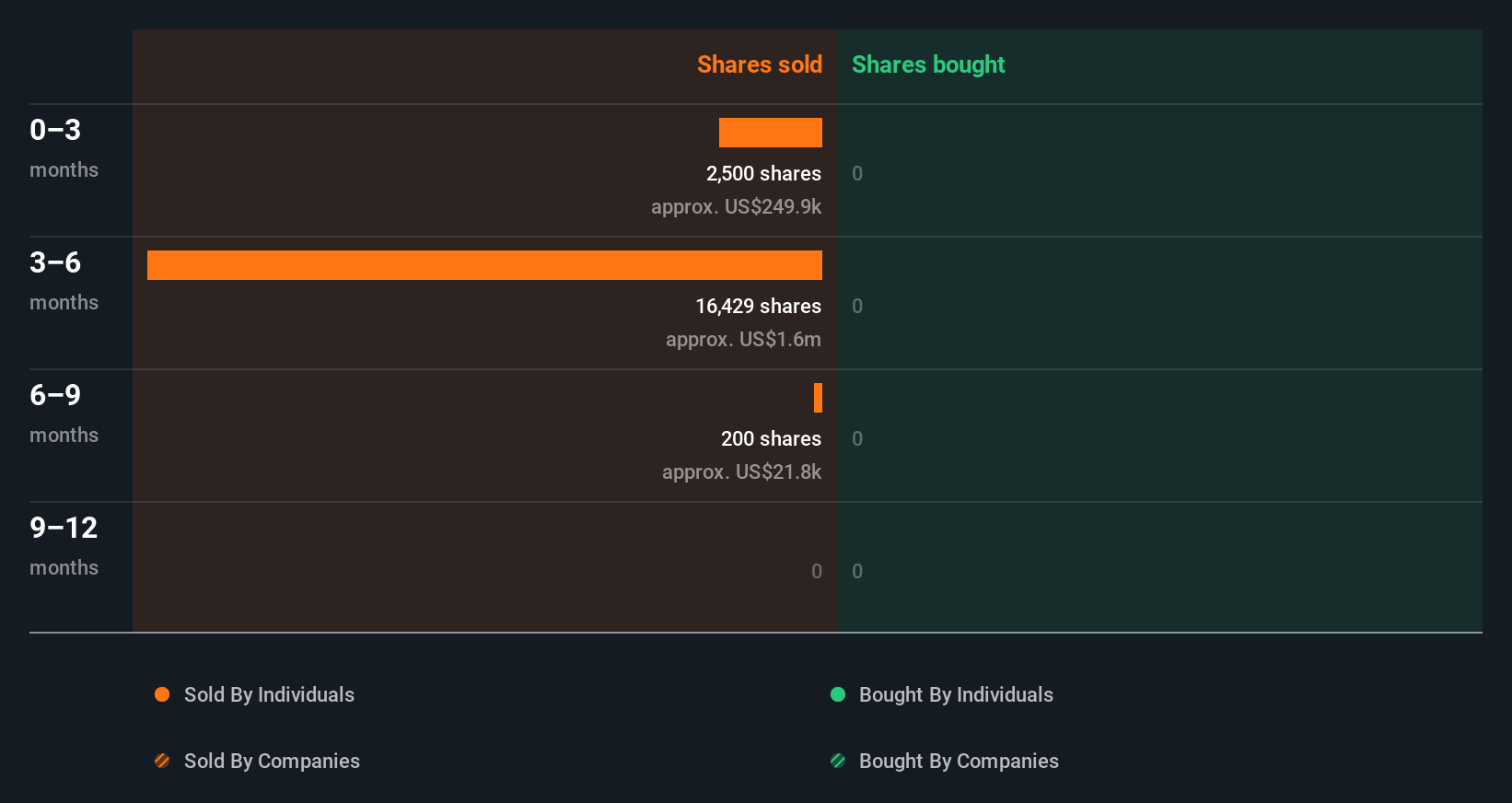The height and width of the screenshot is (803, 1512).
Task: Click the striped Bought By Companies legend icon
Action: click(x=838, y=761)
